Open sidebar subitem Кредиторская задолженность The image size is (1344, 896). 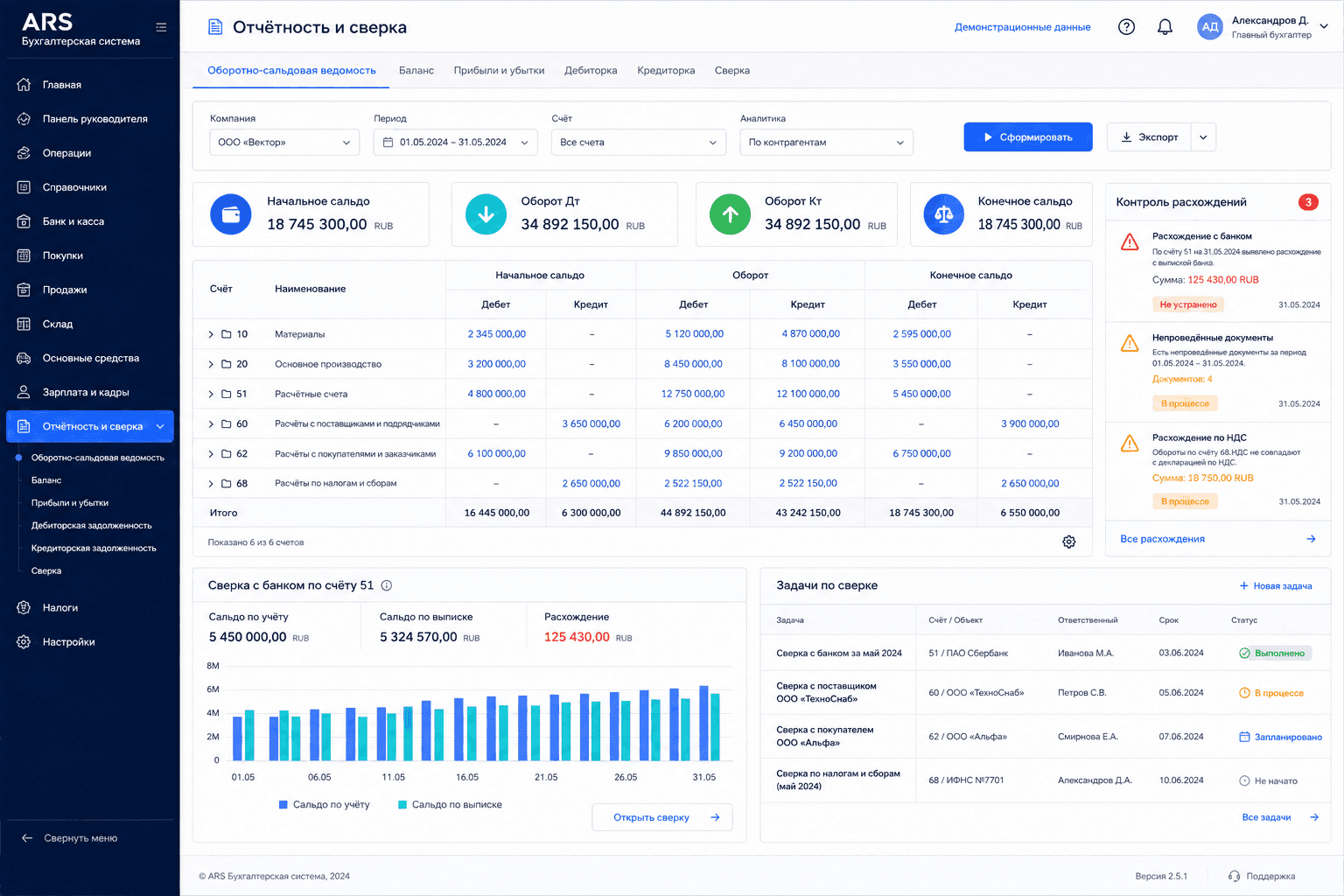pyautogui.click(x=94, y=549)
